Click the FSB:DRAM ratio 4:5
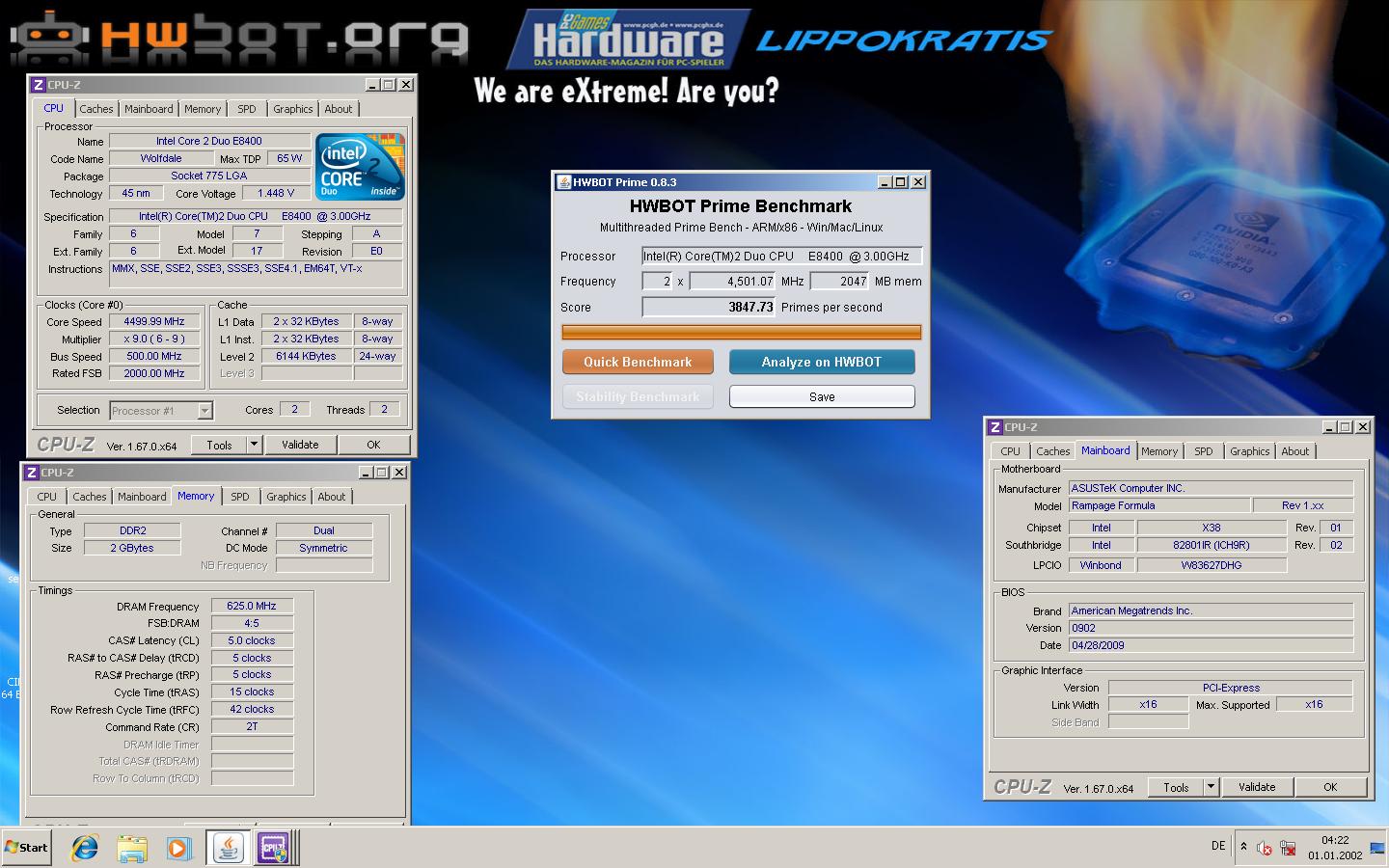Screen dimensions: 1389x868 tap(252, 623)
